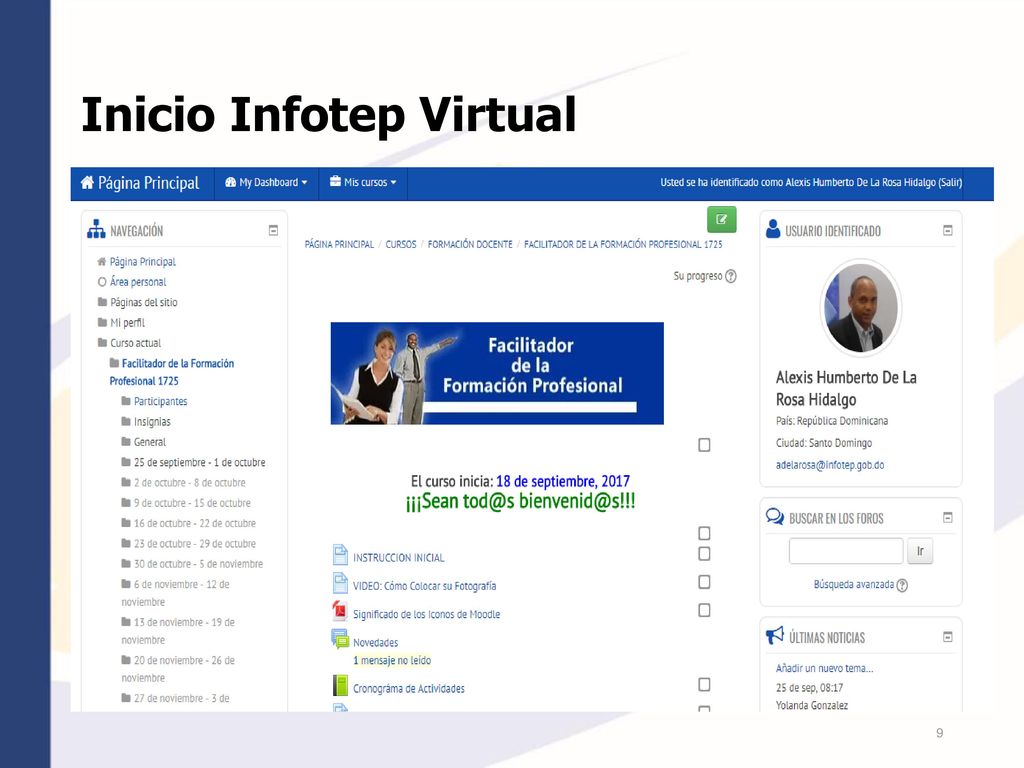Click the Salir logout link
Screen dimensions: 1024x768
click(x=950, y=182)
